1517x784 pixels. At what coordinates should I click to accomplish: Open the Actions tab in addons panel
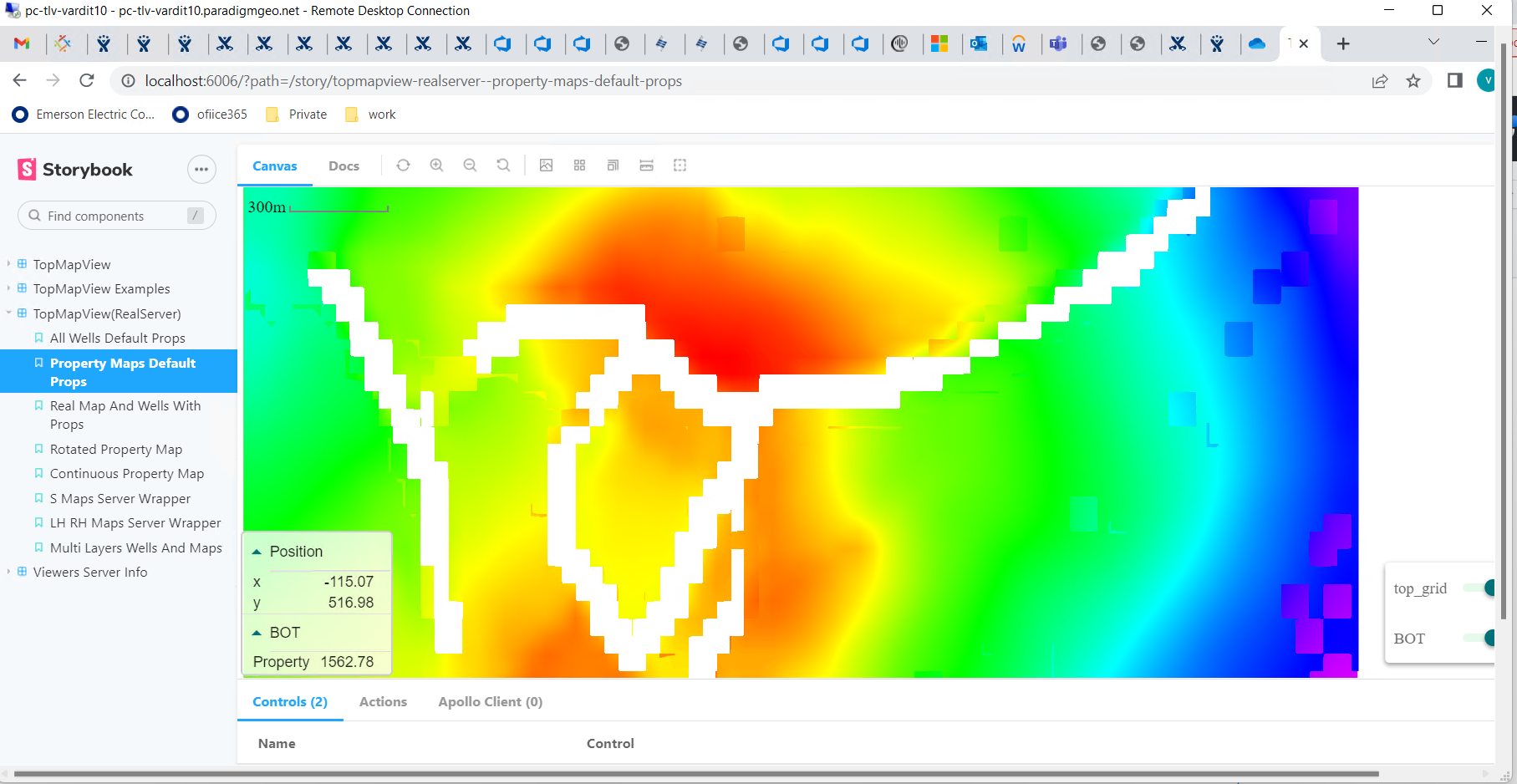[x=382, y=701]
